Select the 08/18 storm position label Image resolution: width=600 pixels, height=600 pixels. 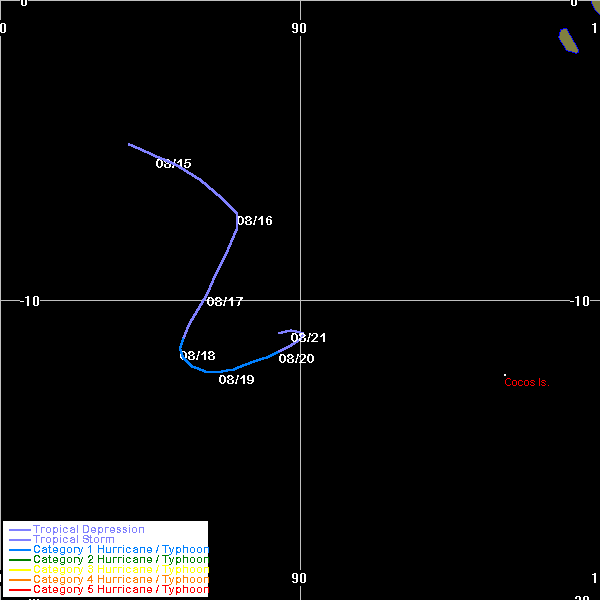point(198,356)
